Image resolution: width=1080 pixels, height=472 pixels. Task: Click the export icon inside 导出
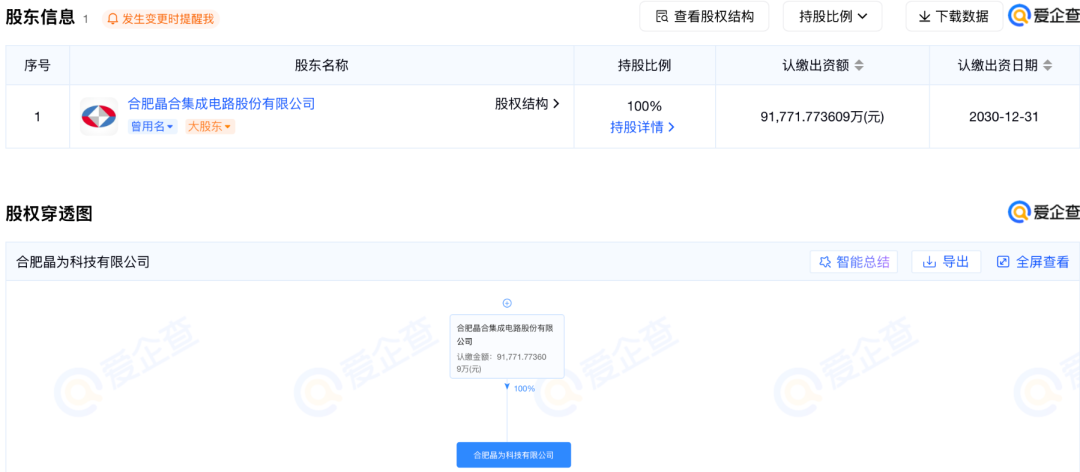pyautogui.click(x=929, y=262)
